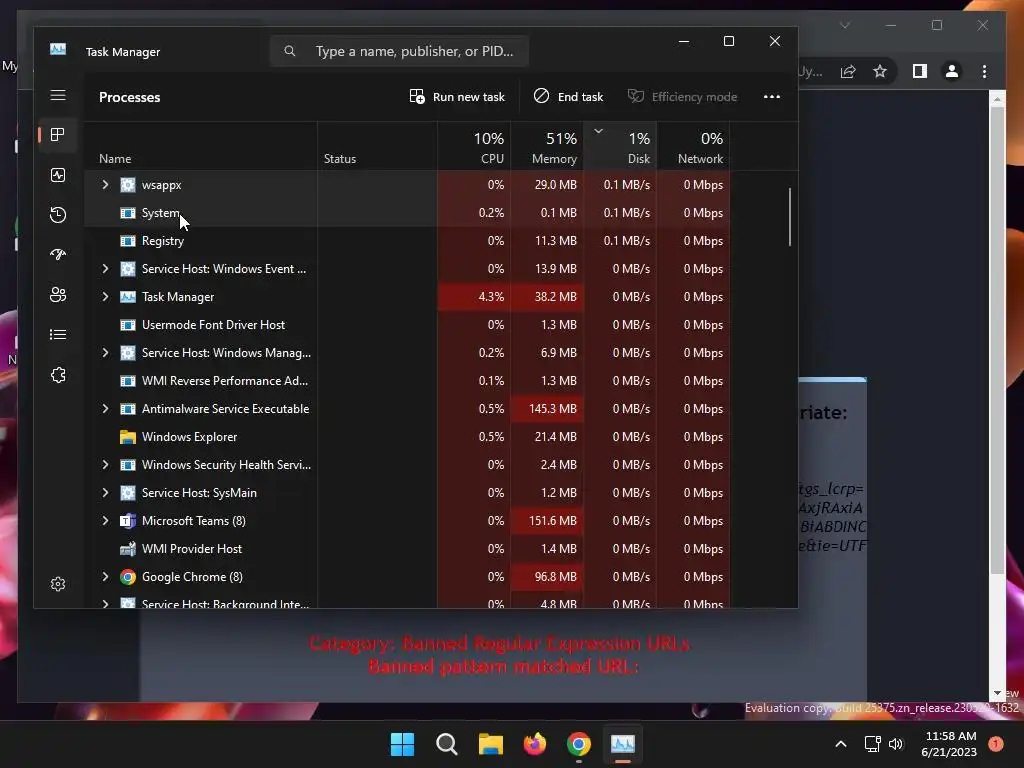Open the more options ellipsis menu
This screenshot has width=1024, height=768.
(772, 97)
